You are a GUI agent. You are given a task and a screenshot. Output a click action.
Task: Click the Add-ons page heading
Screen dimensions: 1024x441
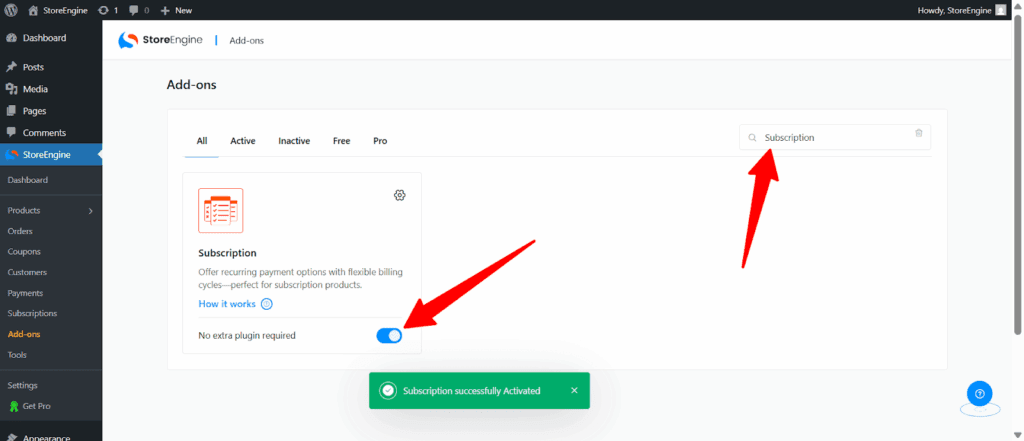pyautogui.click(x=191, y=85)
